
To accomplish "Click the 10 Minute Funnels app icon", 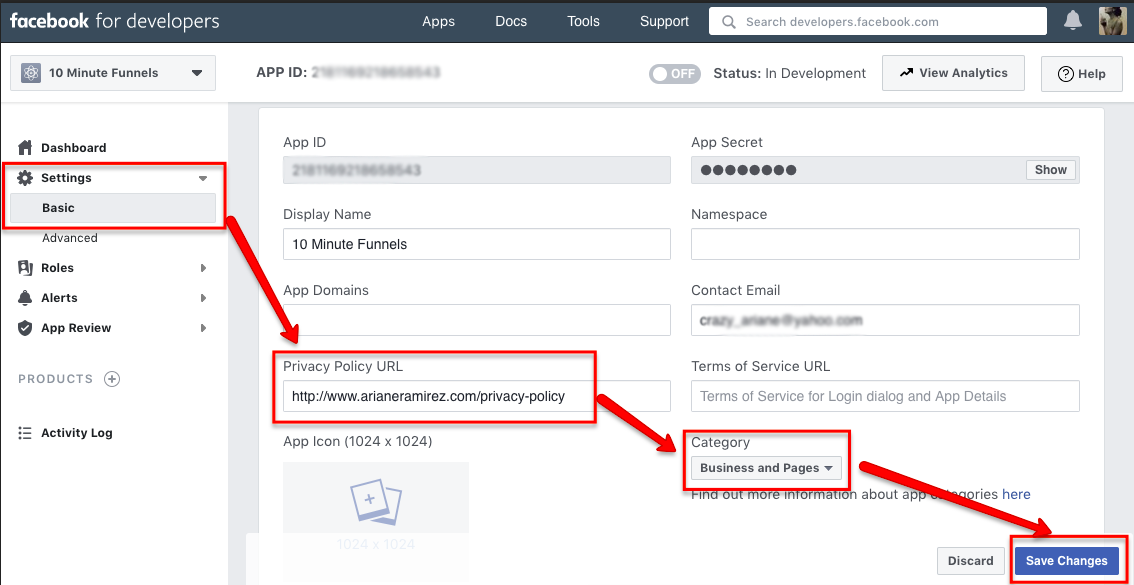I will click(x=30, y=72).
